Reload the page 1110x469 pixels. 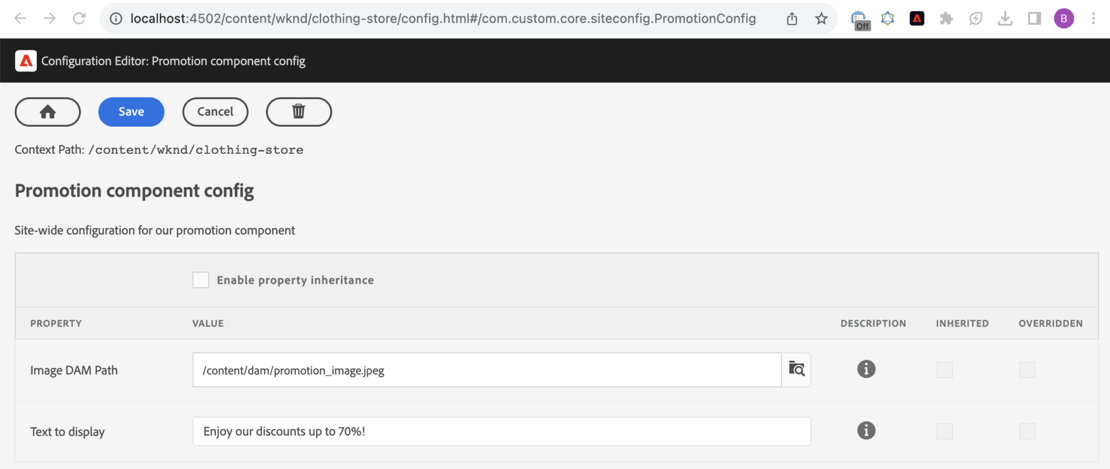pos(79,19)
